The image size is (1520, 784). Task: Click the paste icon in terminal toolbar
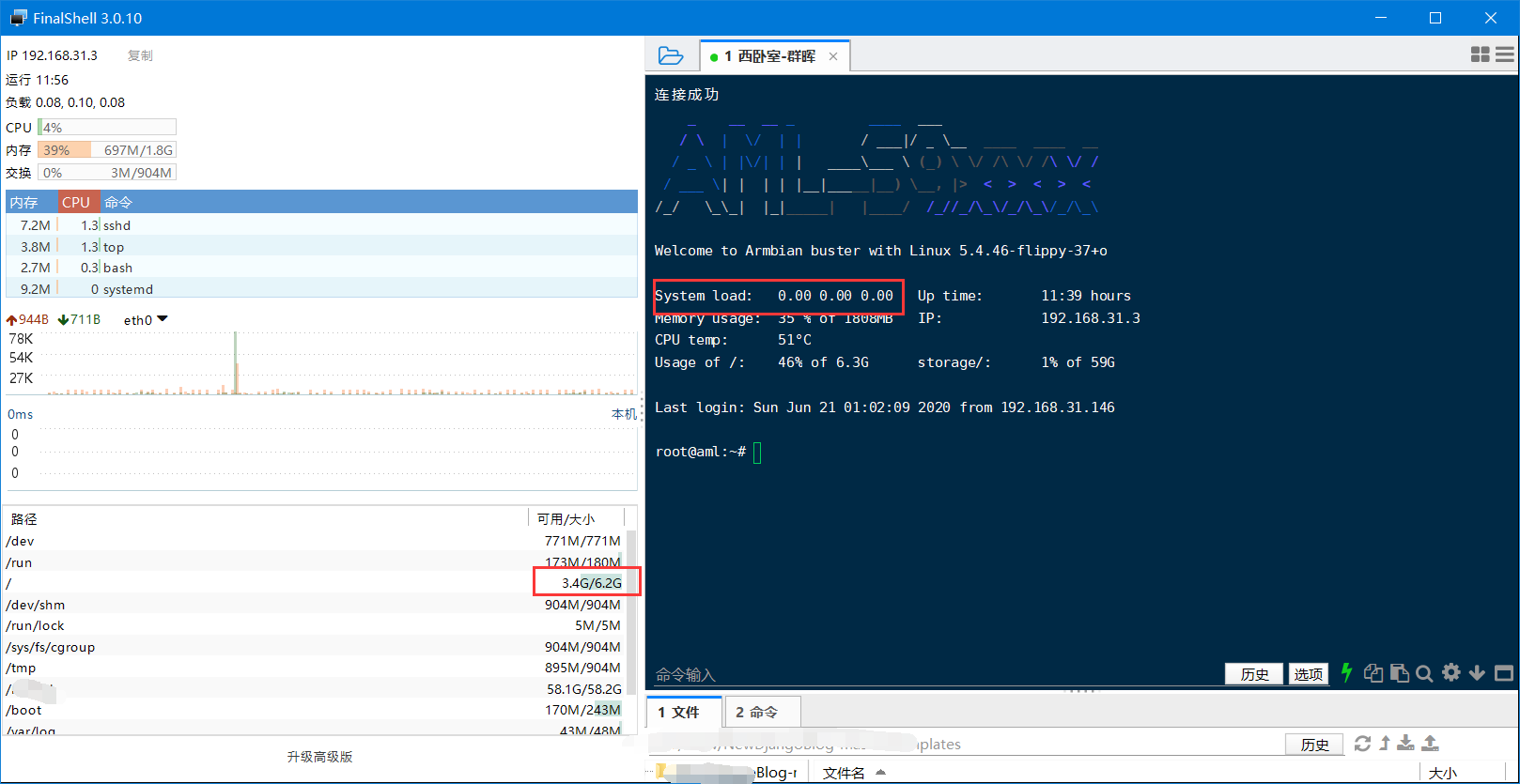point(1400,673)
